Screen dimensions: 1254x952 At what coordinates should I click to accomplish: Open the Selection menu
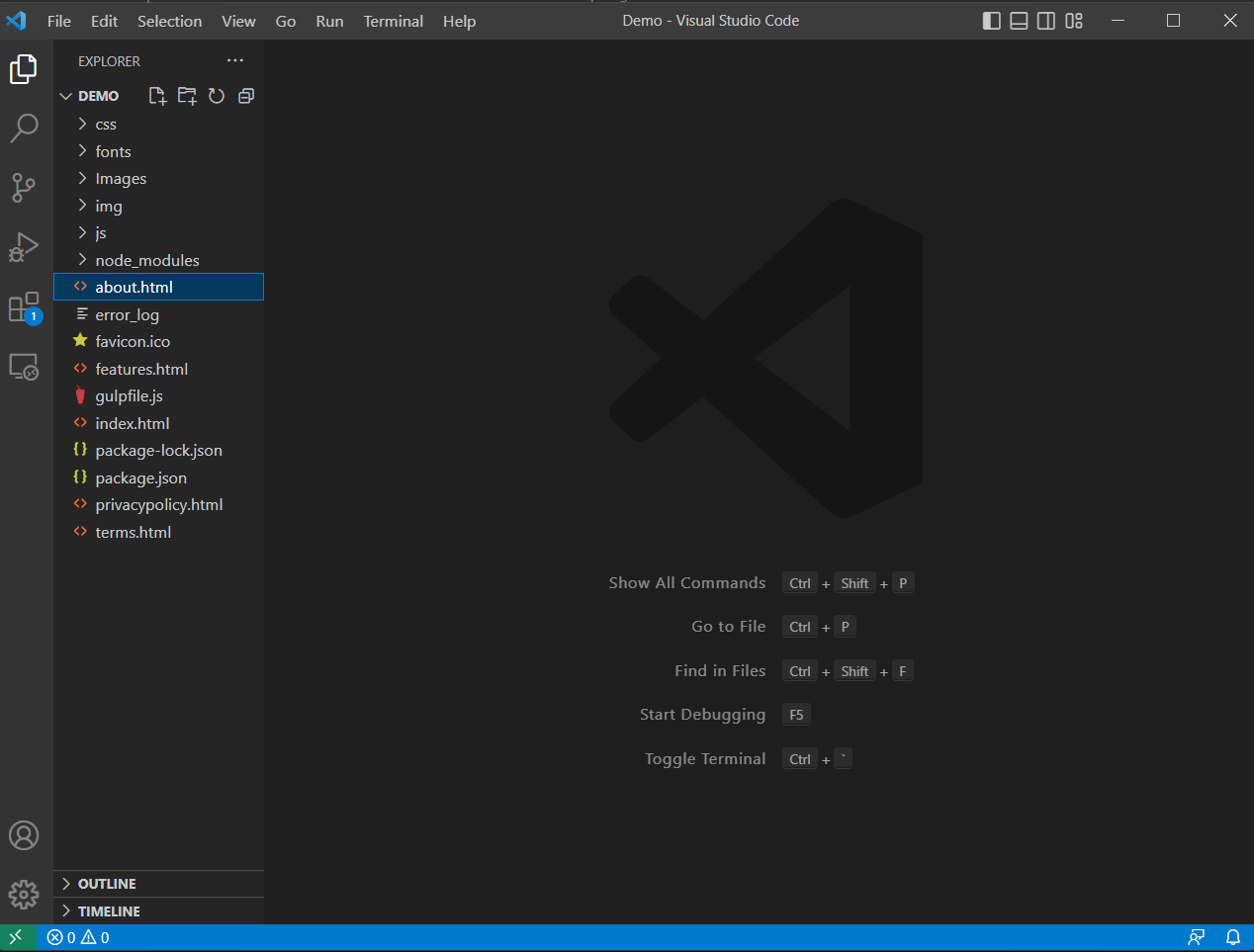(169, 21)
